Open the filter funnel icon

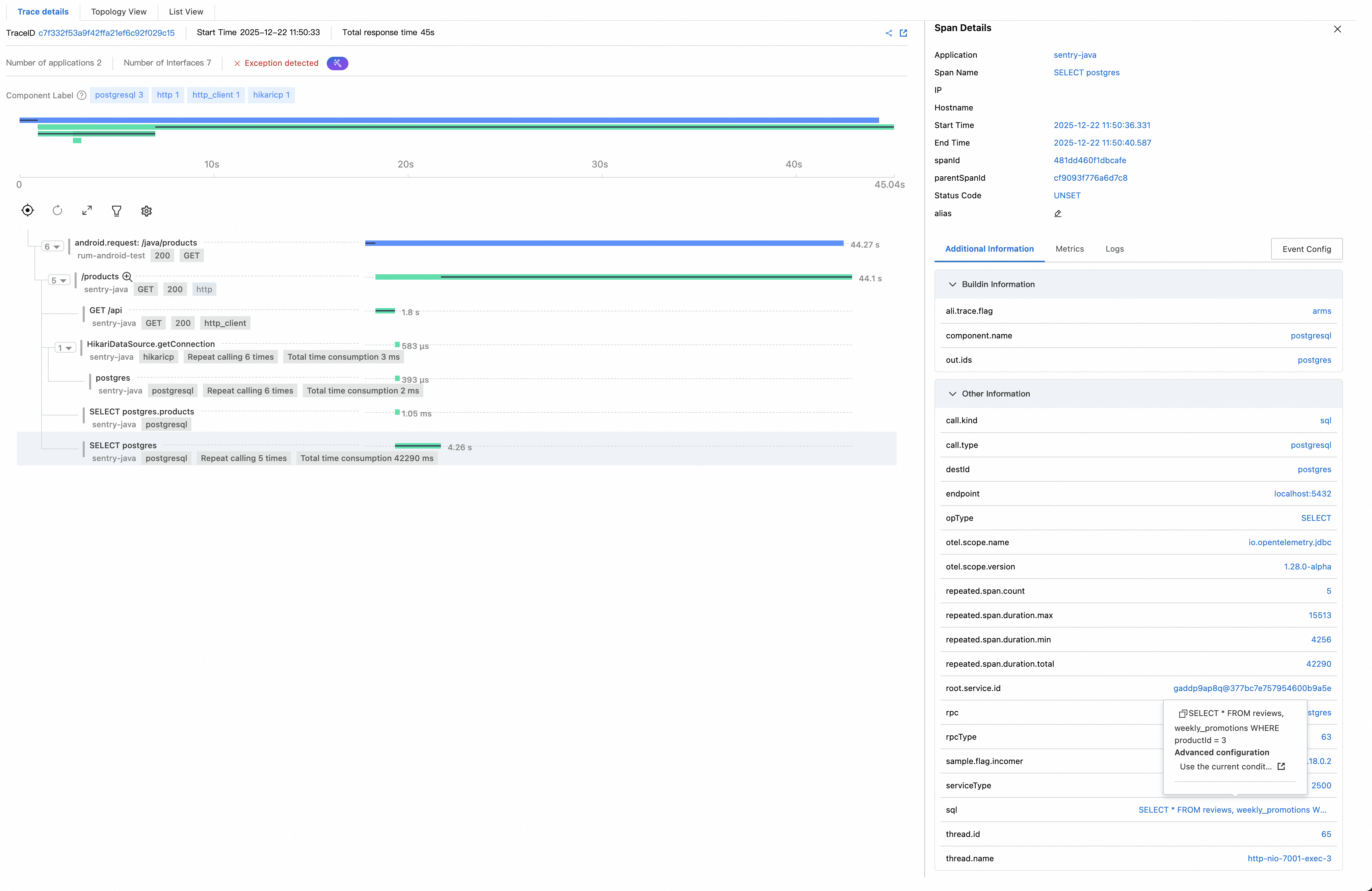pos(116,211)
